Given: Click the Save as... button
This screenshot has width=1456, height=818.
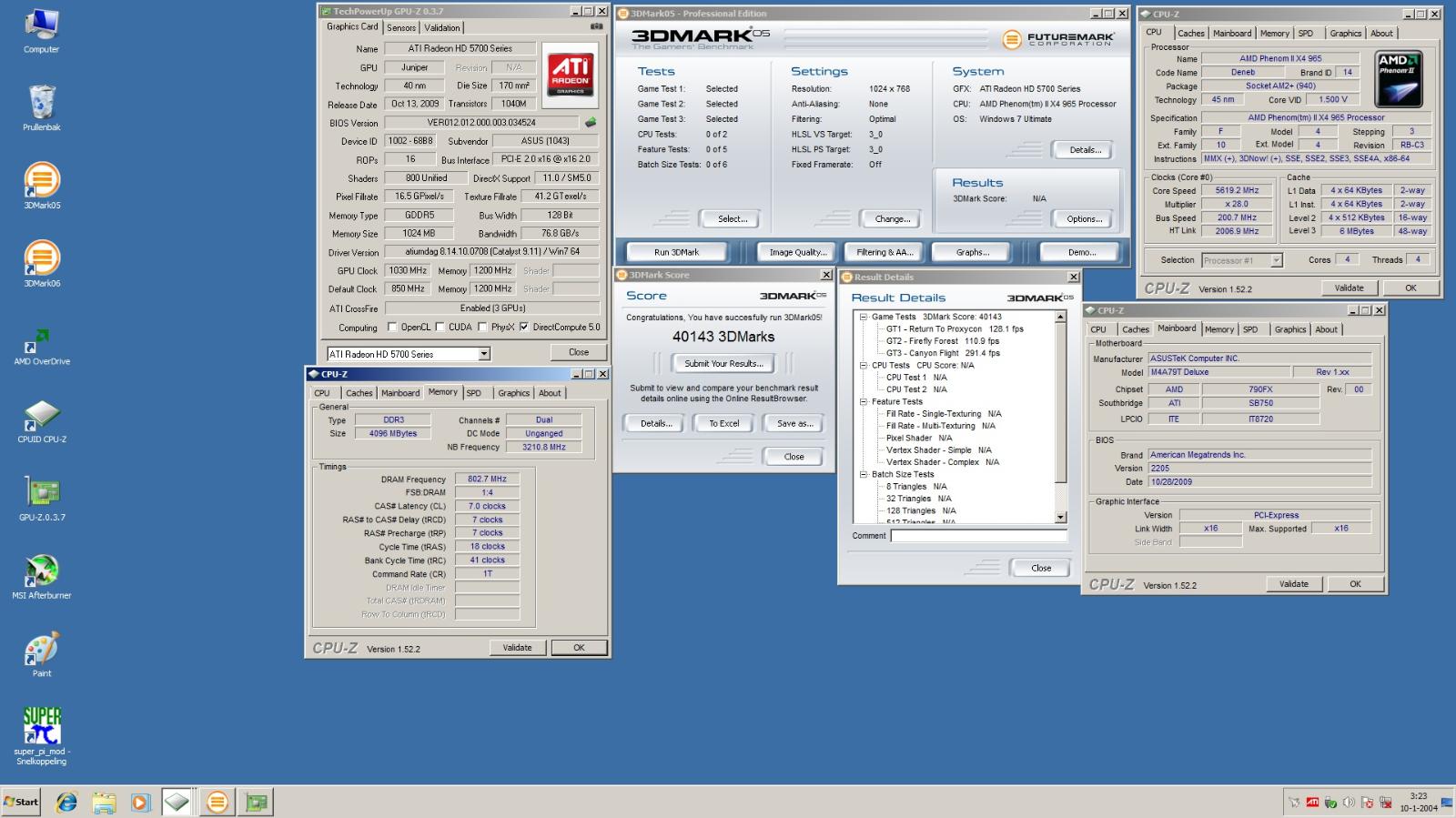Looking at the screenshot, I should (x=794, y=423).
